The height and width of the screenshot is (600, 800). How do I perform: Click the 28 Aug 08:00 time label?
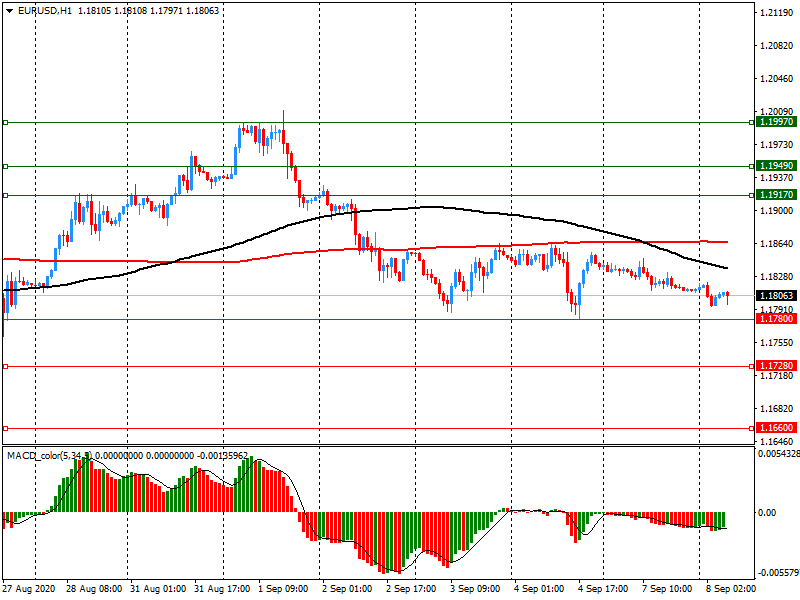94,589
